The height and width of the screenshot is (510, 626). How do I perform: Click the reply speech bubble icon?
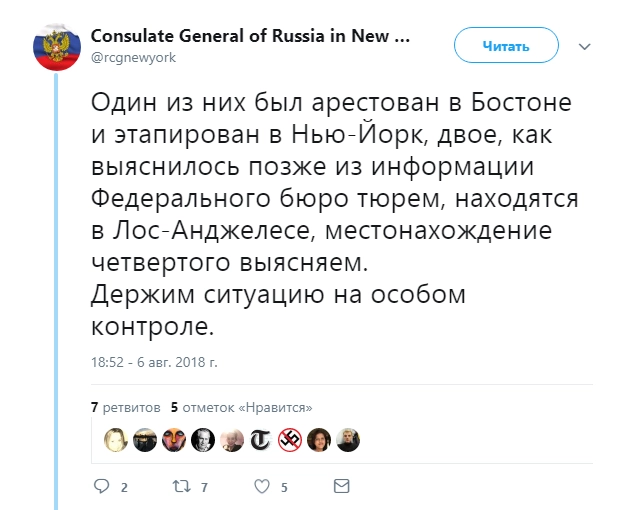[101, 487]
